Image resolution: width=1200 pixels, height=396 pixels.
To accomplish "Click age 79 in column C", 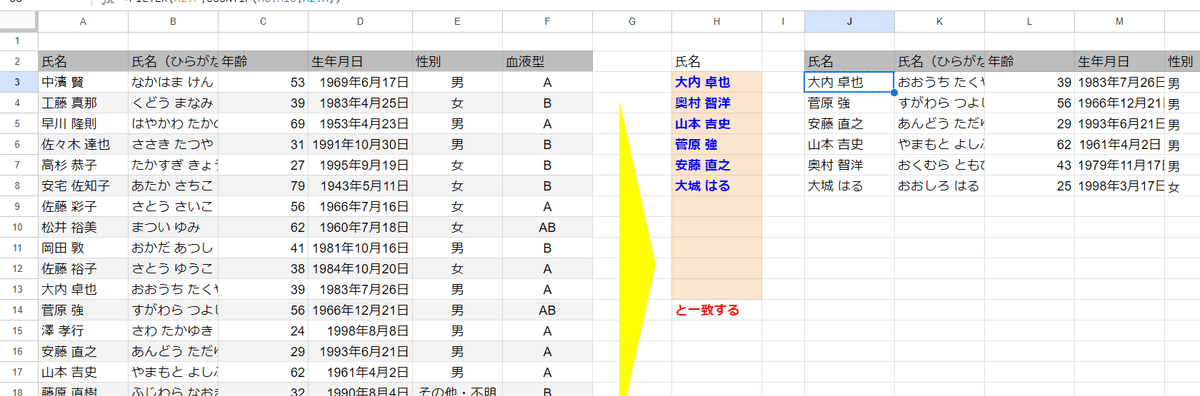I will [x=263, y=185].
